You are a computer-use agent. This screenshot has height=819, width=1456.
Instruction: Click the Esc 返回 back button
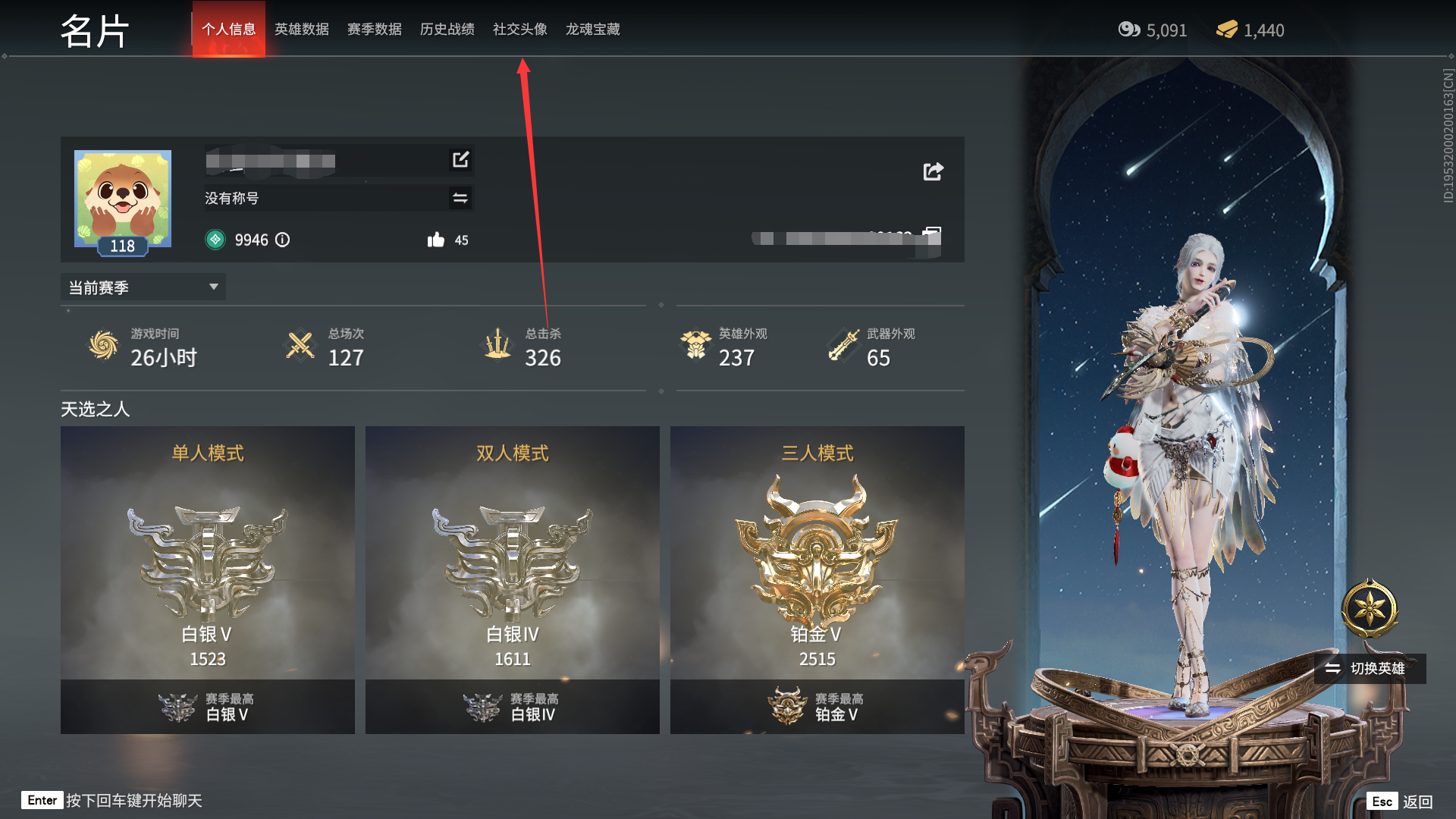1401,802
